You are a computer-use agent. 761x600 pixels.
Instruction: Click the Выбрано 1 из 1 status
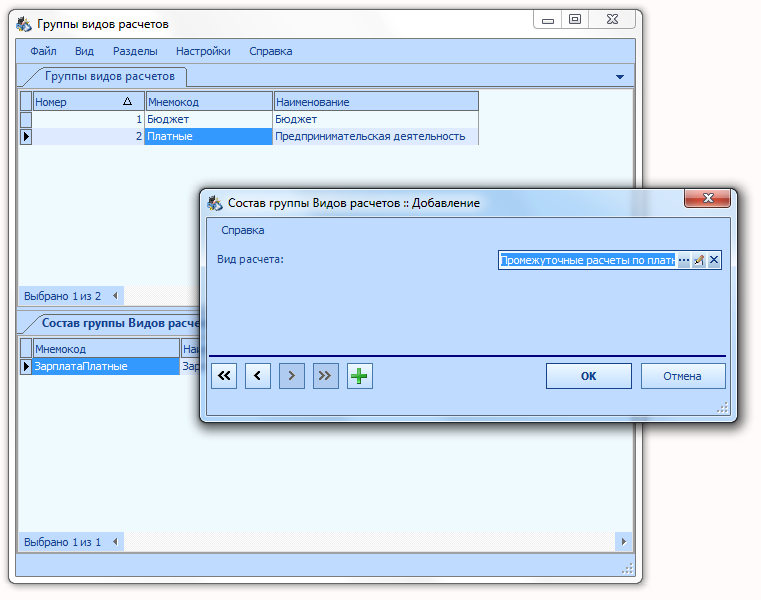[x=63, y=542]
